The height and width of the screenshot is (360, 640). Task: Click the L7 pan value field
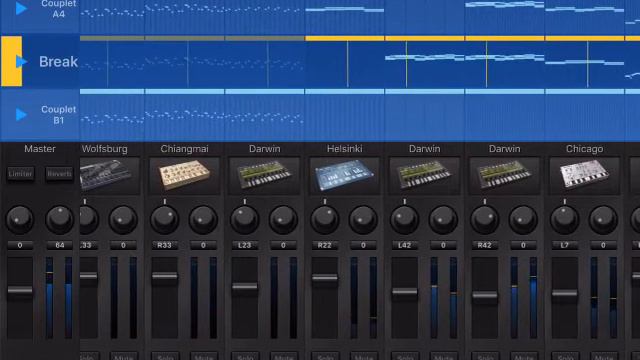(x=565, y=245)
